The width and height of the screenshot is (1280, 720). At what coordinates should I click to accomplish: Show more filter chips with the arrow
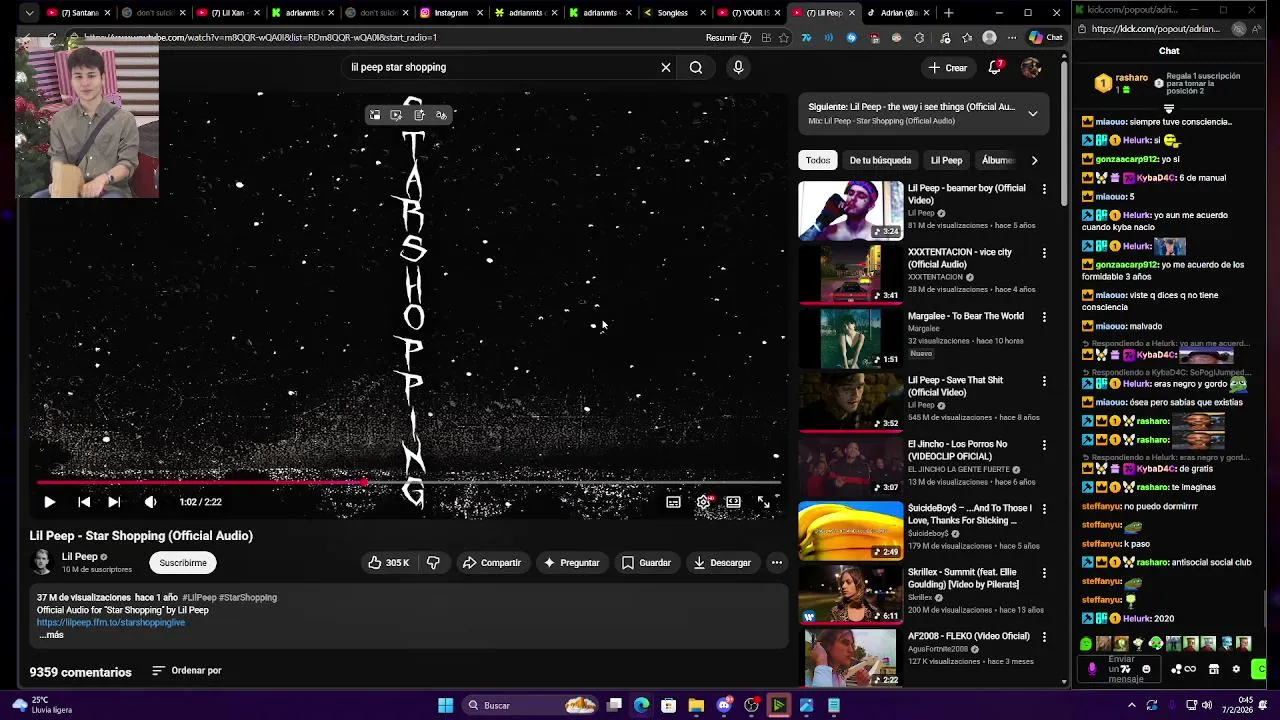click(x=1034, y=160)
